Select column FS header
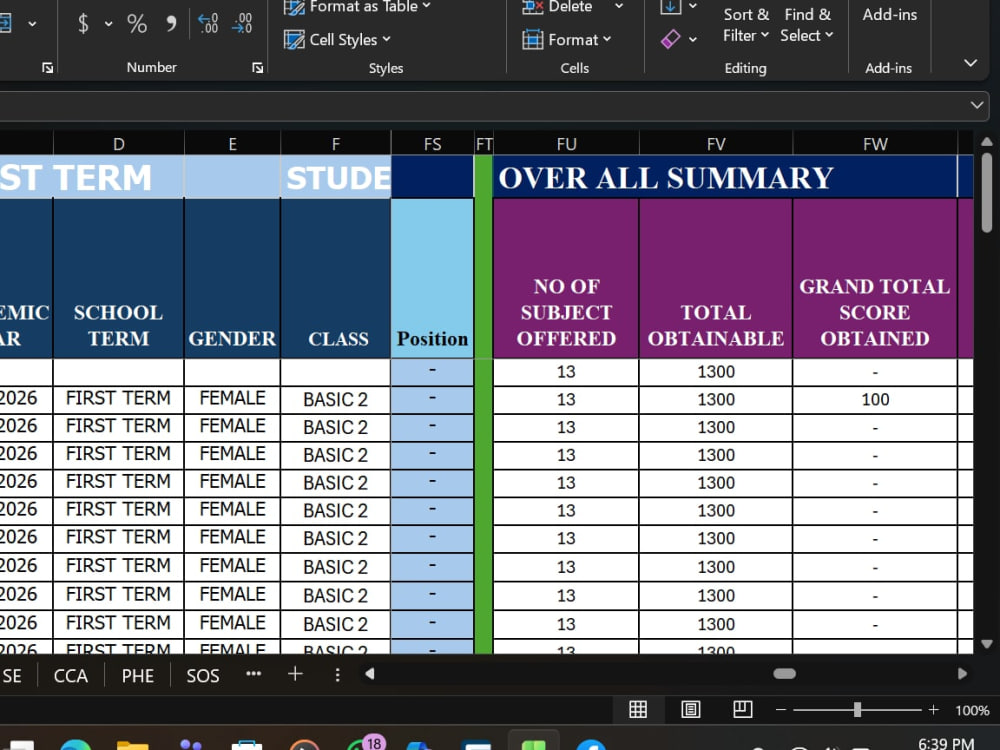The width and height of the screenshot is (1000, 750). [x=432, y=144]
